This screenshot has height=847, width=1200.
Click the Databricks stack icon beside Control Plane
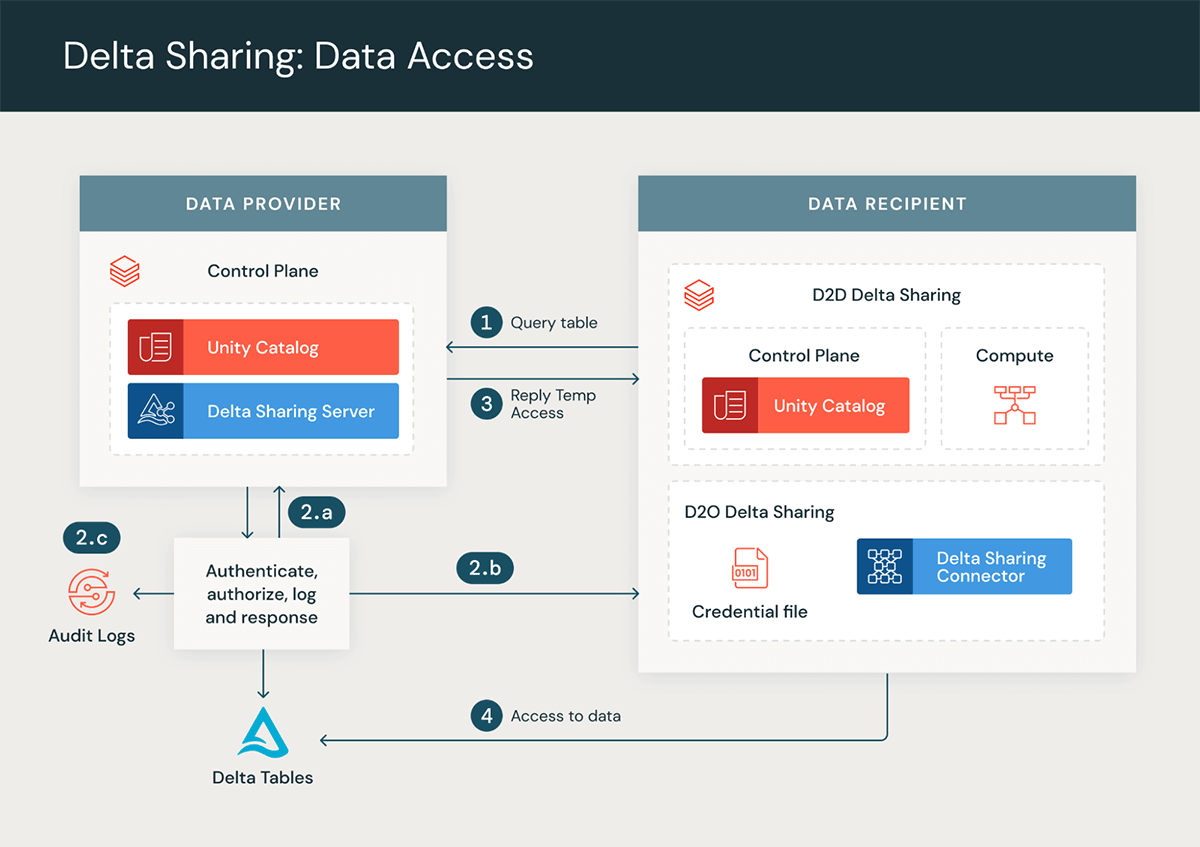(124, 270)
